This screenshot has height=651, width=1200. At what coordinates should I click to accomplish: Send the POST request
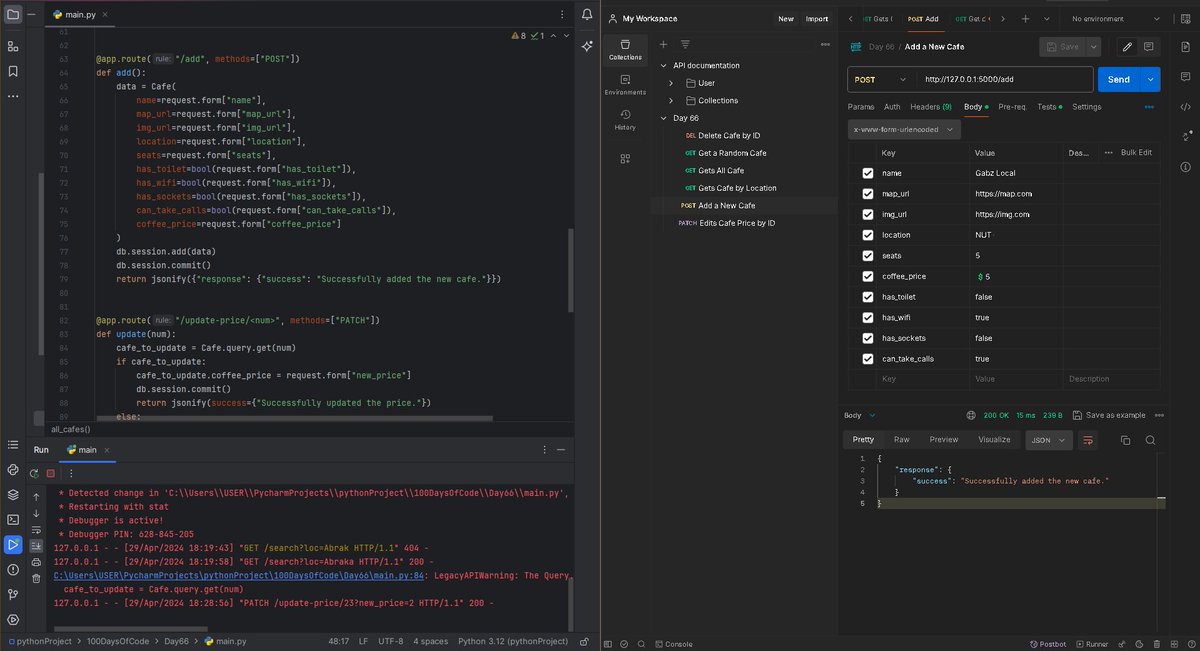[1120, 79]
